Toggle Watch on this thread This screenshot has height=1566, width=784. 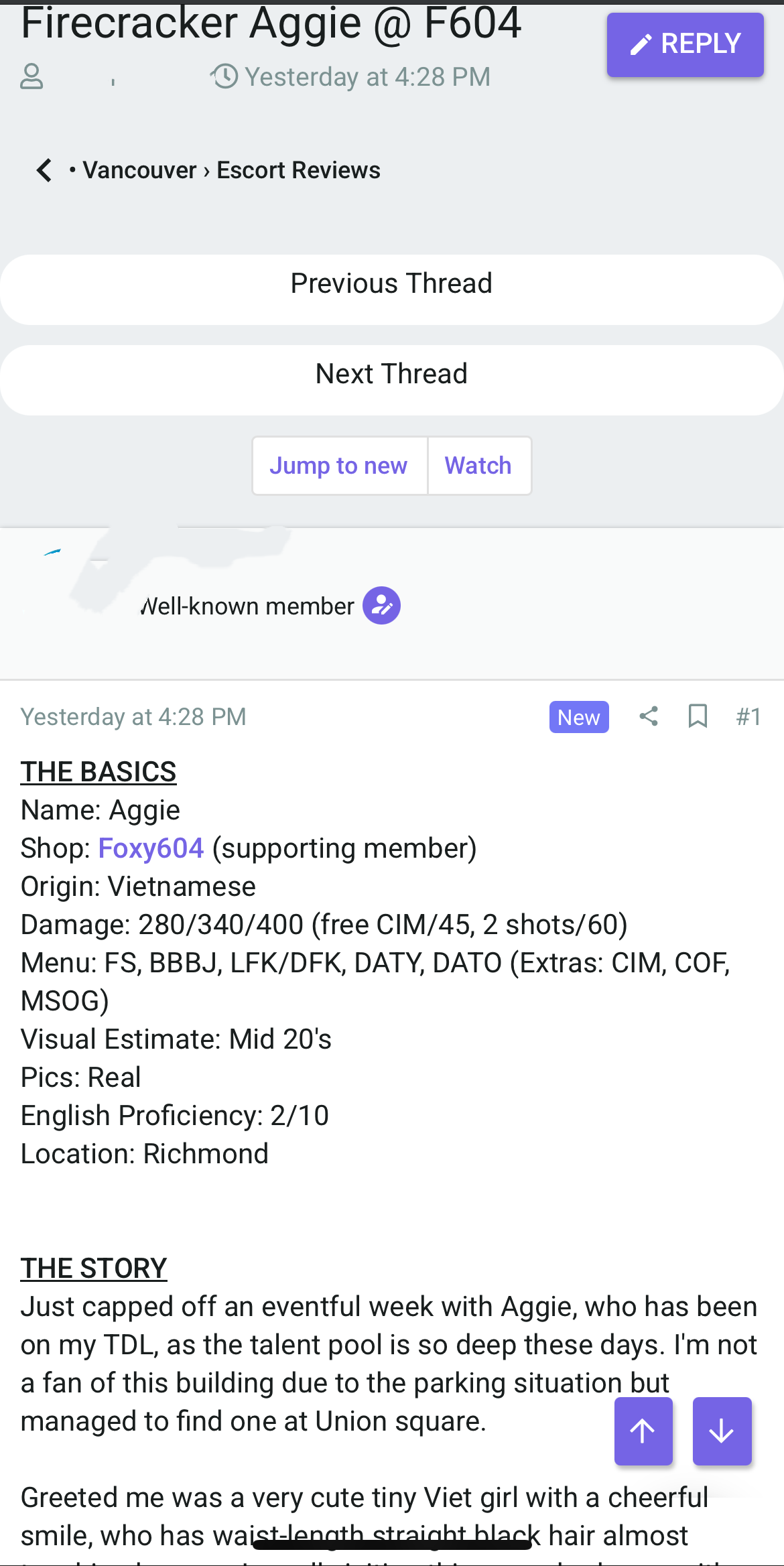[x=479, y=466]
